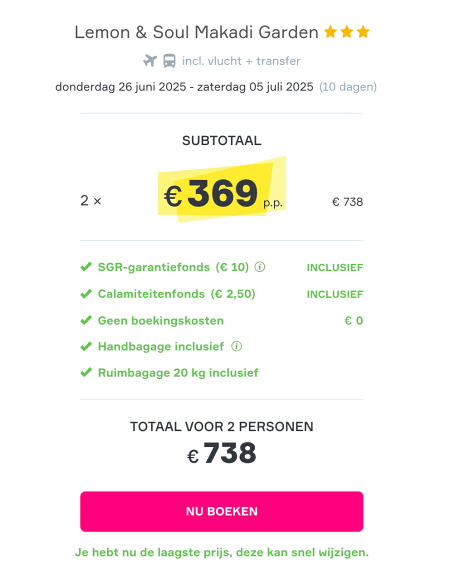
Task: Open info icon next to SGR-garantiefonds
Action: (260, 267)
